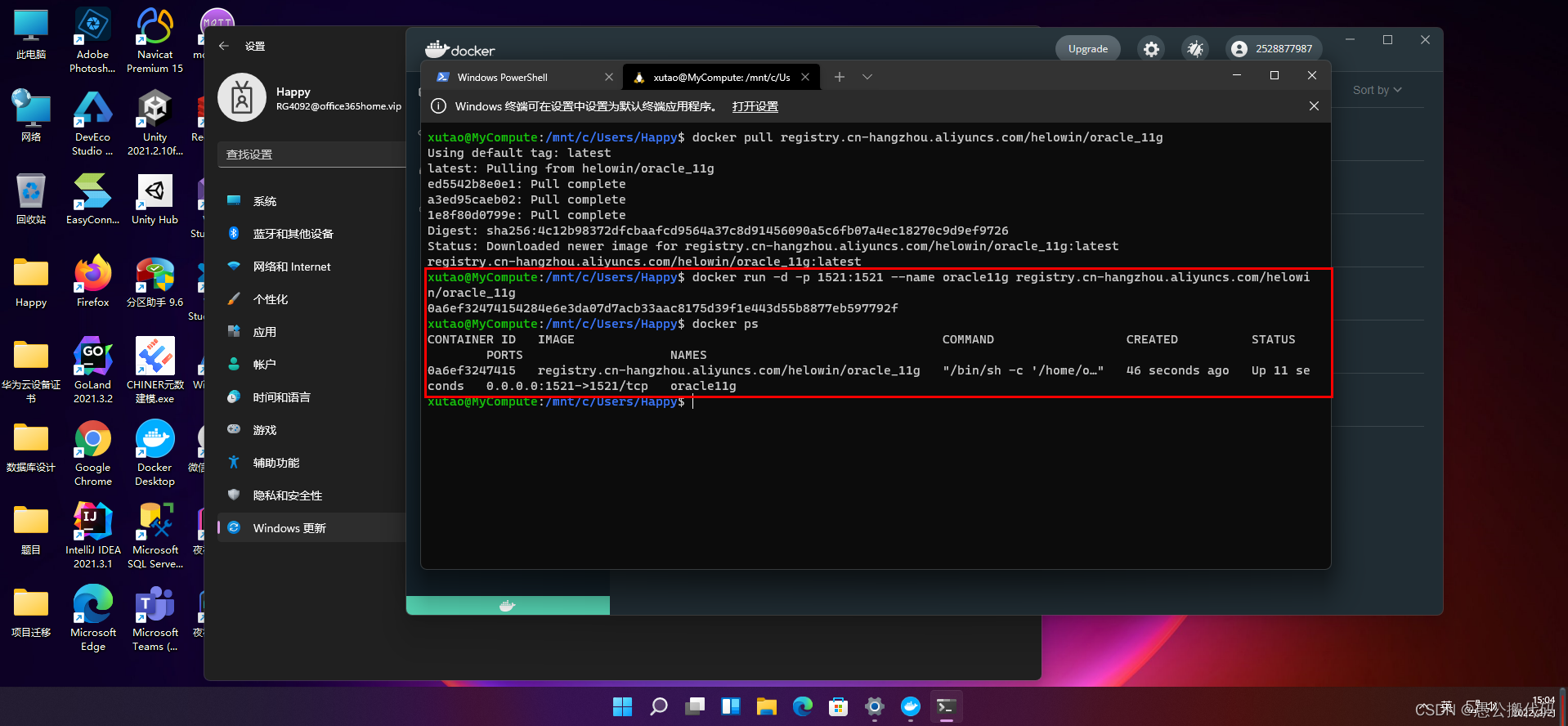Open 题目 folder on desktop
The width and height of the screenshot is (1568, 726).
pos(31,531)
